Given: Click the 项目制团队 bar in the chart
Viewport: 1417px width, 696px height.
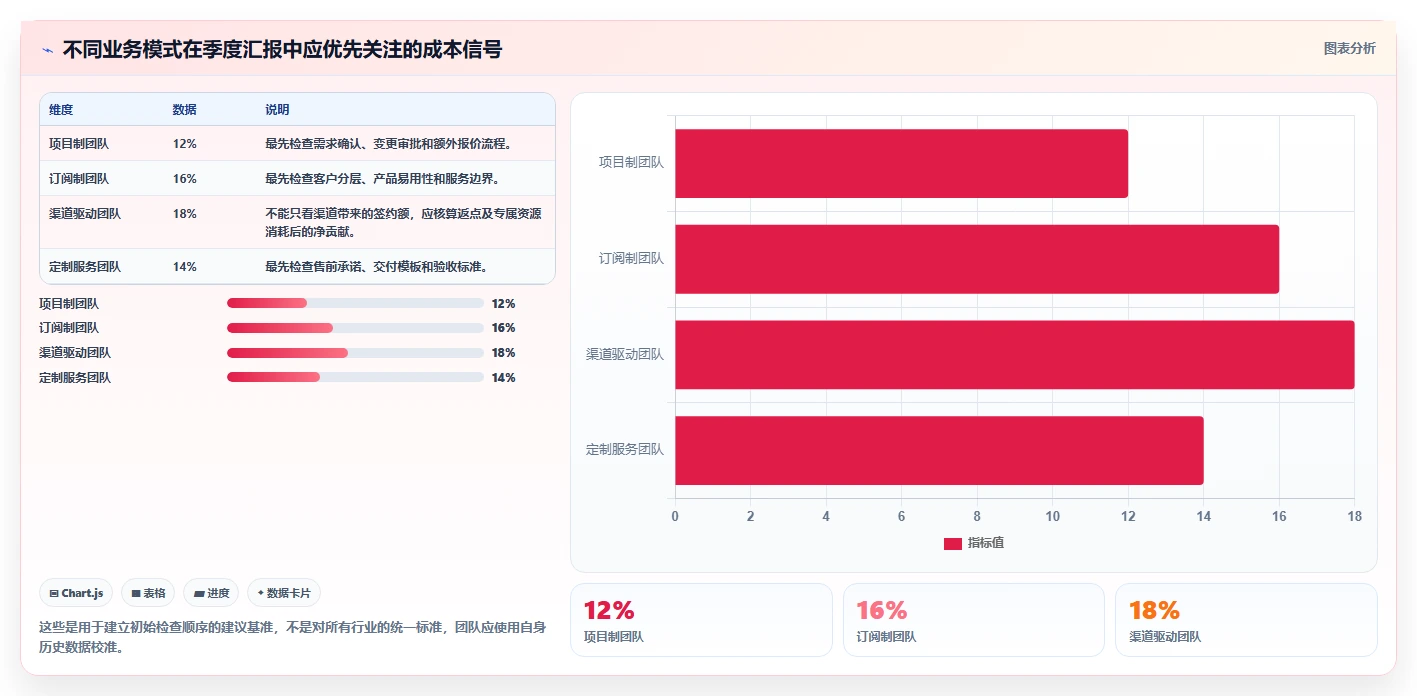Looking at the screenshot, I should (x=901, y=163).
